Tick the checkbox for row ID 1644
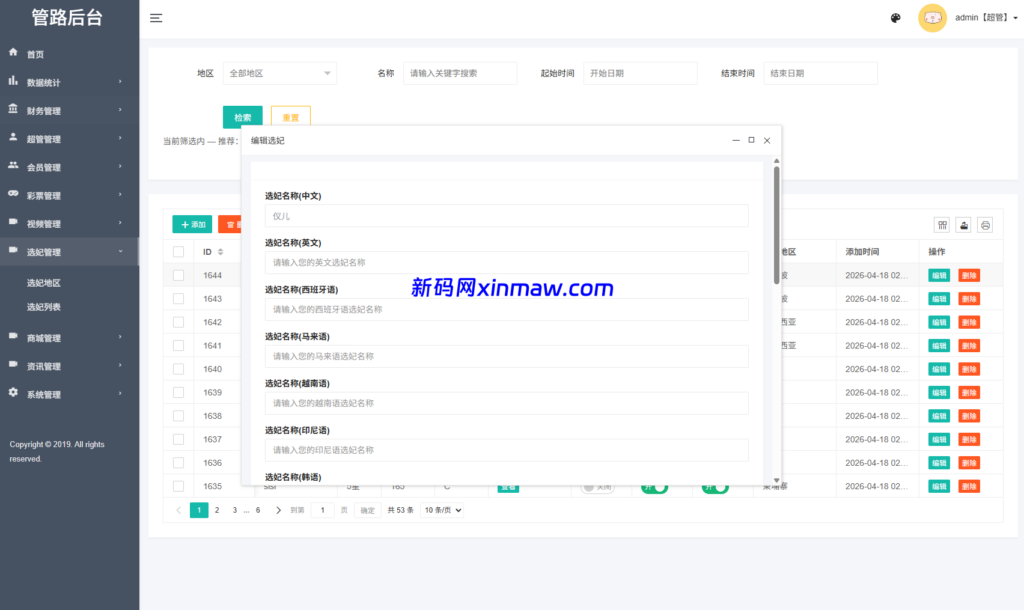The width and height of the screenshot is (1024, 610). [x=180, y=274]
